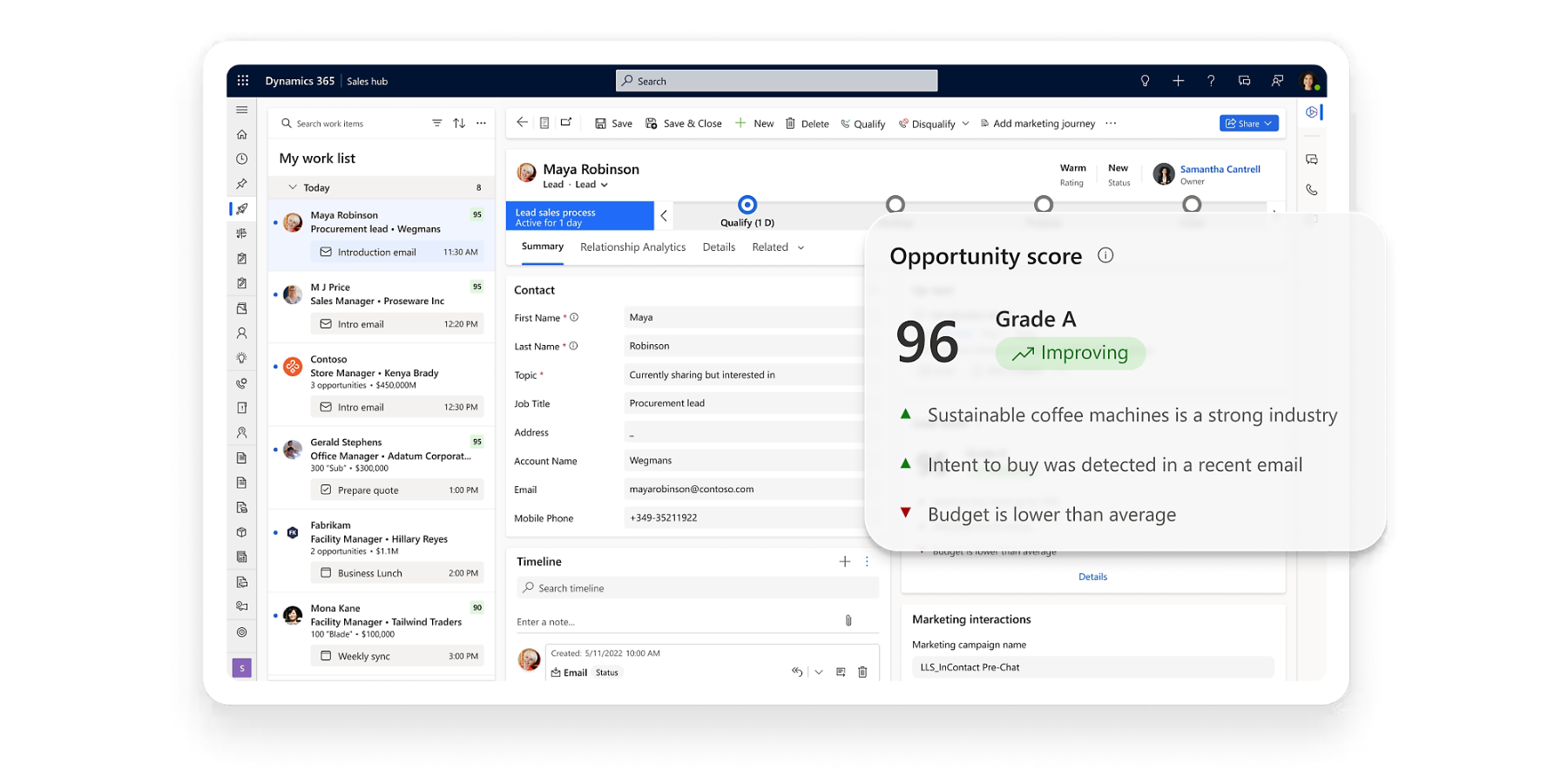1568x784 pixels.
Task: Open the Business Lunch activity for Fabrikam
Action: click(397, 572)
